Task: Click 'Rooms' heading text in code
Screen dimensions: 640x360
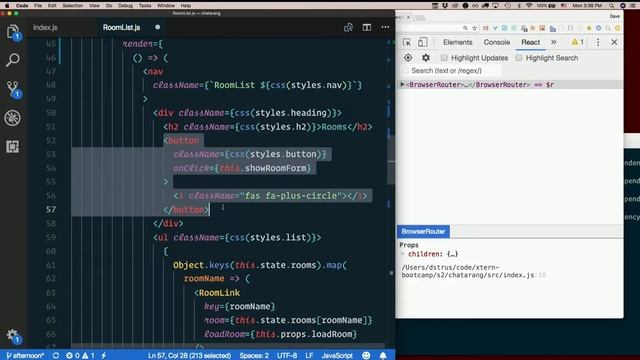Action: pyautogui.click(x=334, y=127)
